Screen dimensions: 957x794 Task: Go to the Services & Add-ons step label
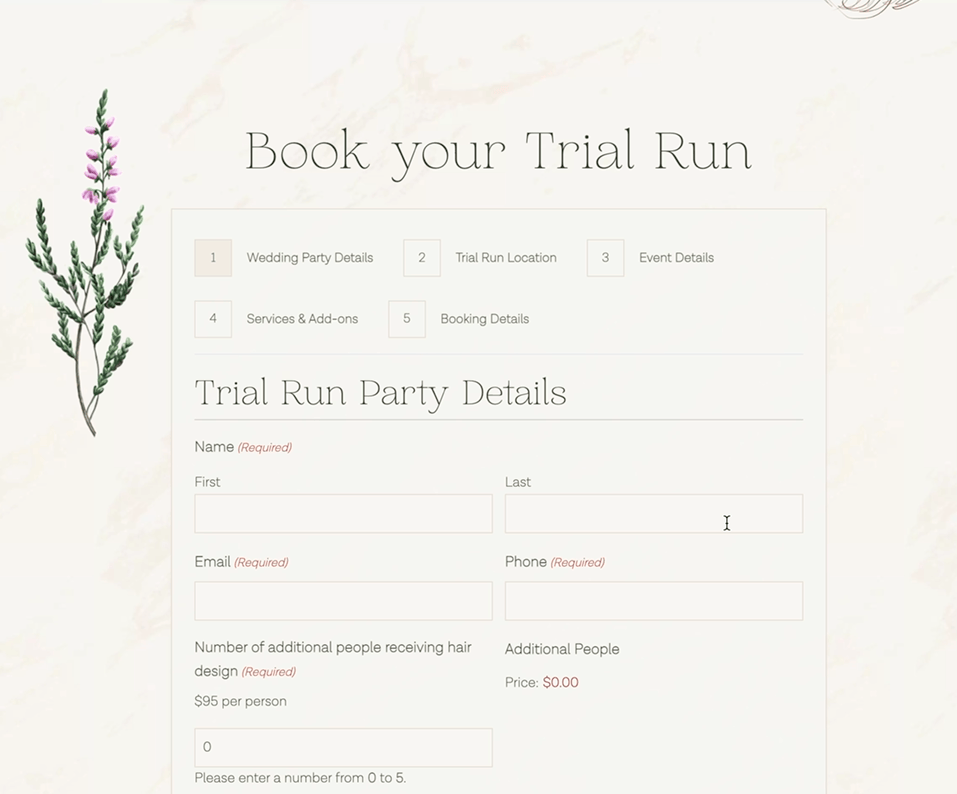point(302,319)
